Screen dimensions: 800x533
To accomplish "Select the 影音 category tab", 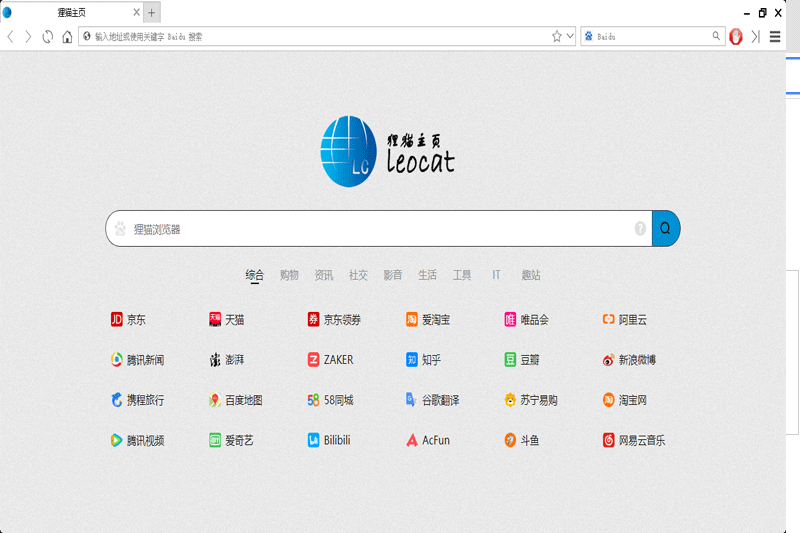I will click(x=393, y=275).
